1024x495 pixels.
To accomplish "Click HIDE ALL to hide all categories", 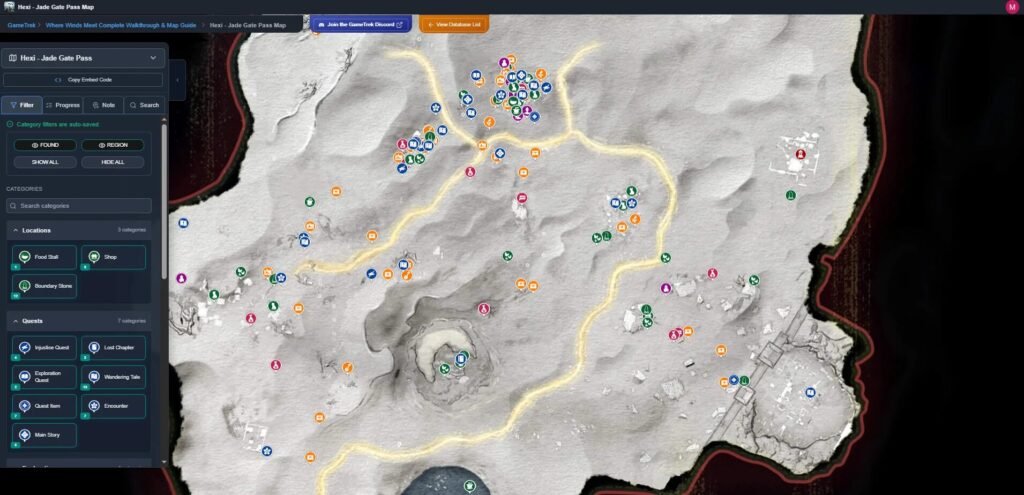I will click(x=113, y=162).
